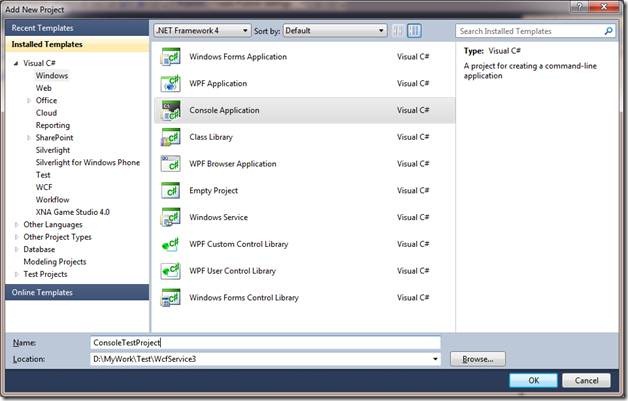Switch to medium icons list view
Viewport: 628px width, 401px height.
(x=415, y=32)
